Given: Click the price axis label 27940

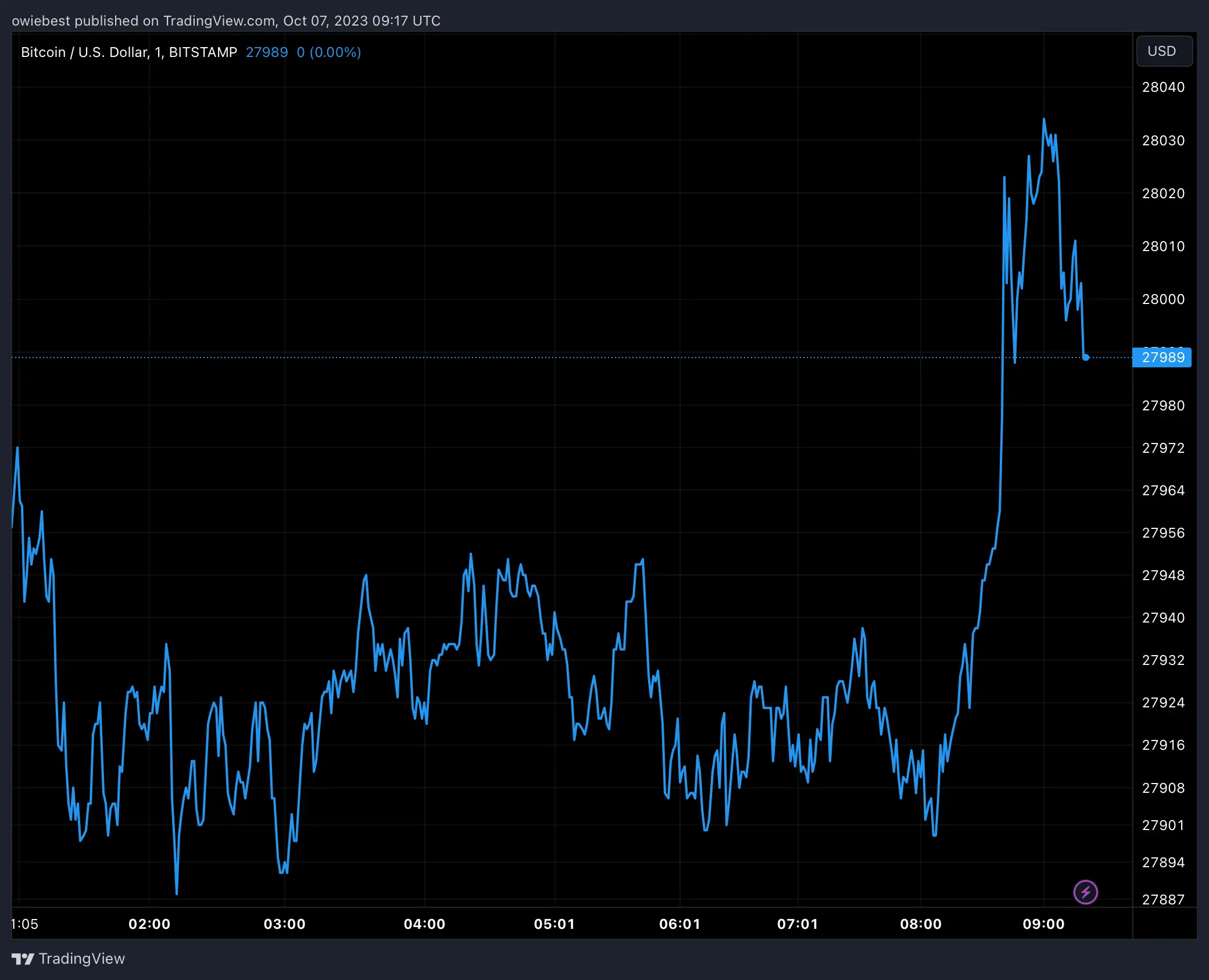Looking at the screenshot, I should [1163, 618].
